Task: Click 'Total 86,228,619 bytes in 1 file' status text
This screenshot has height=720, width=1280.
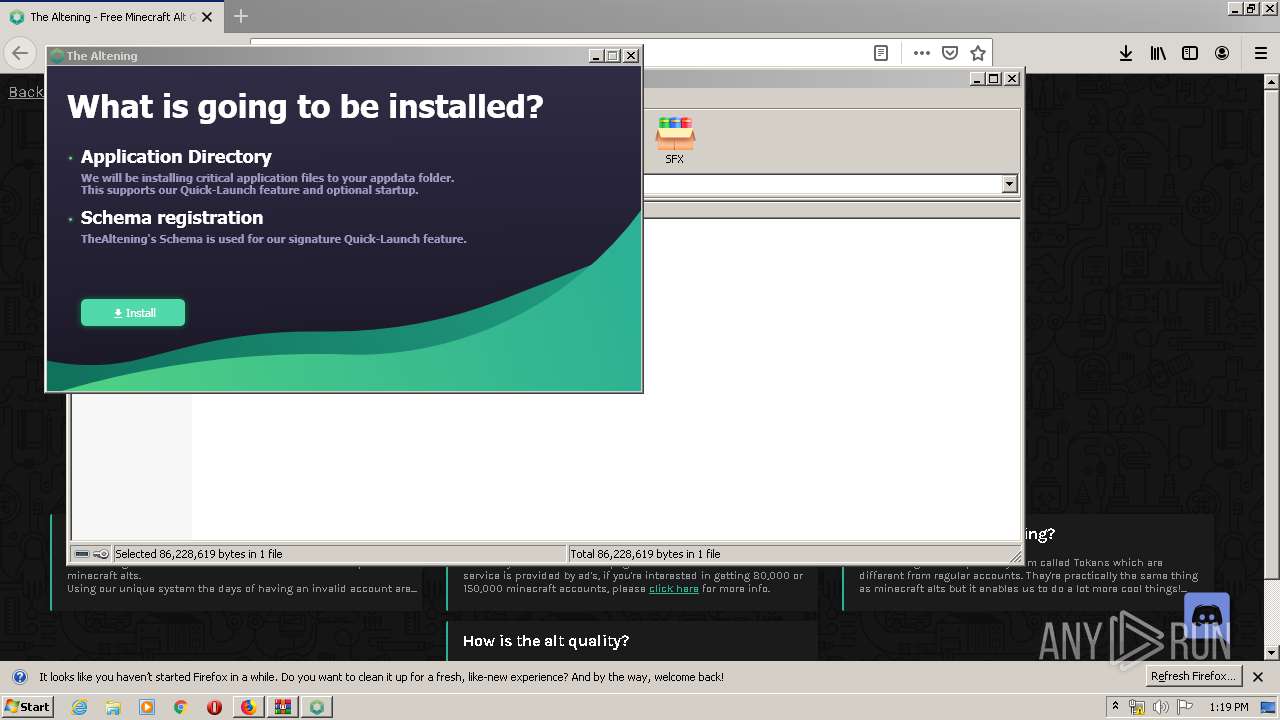Action: click(x=645, y=554)
